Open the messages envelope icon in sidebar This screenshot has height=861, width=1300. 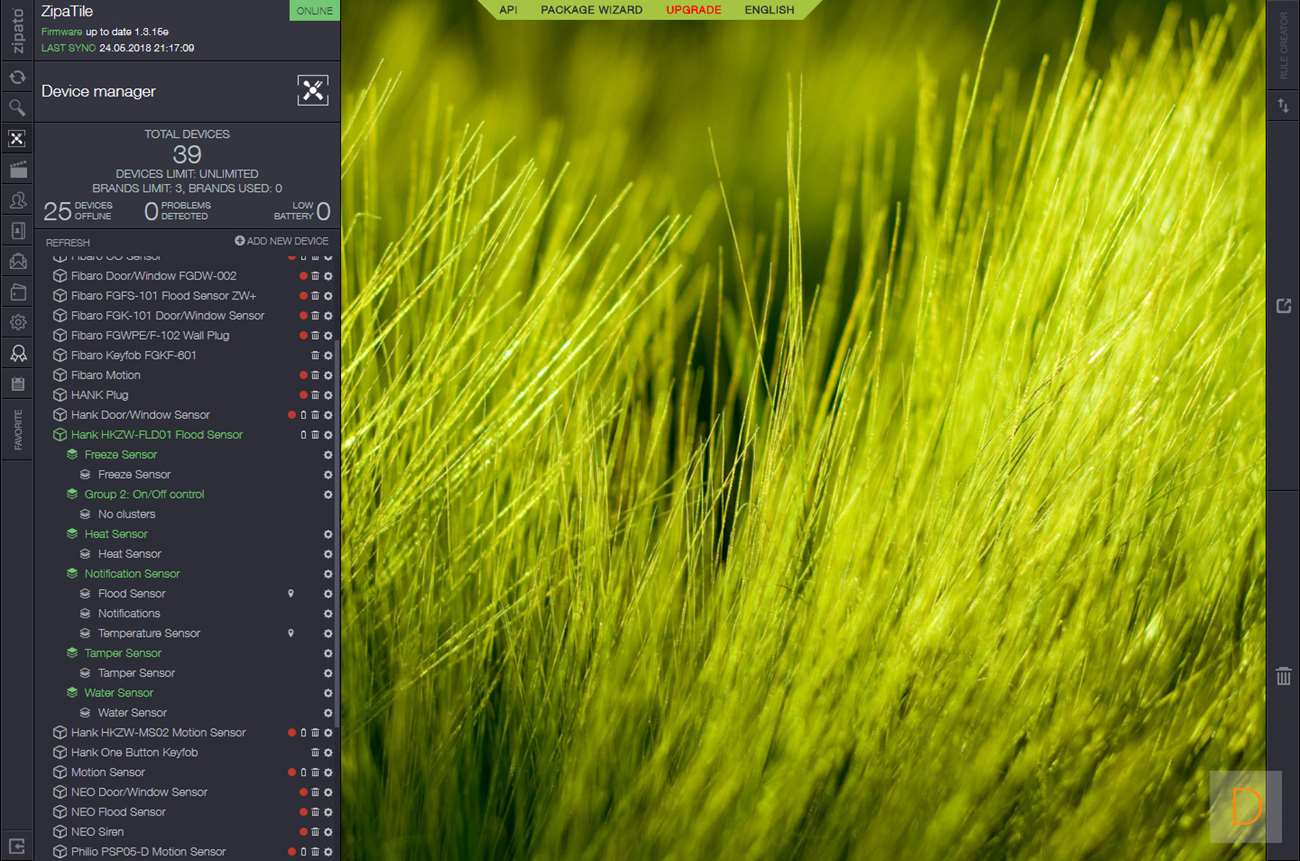click(17, 262)
